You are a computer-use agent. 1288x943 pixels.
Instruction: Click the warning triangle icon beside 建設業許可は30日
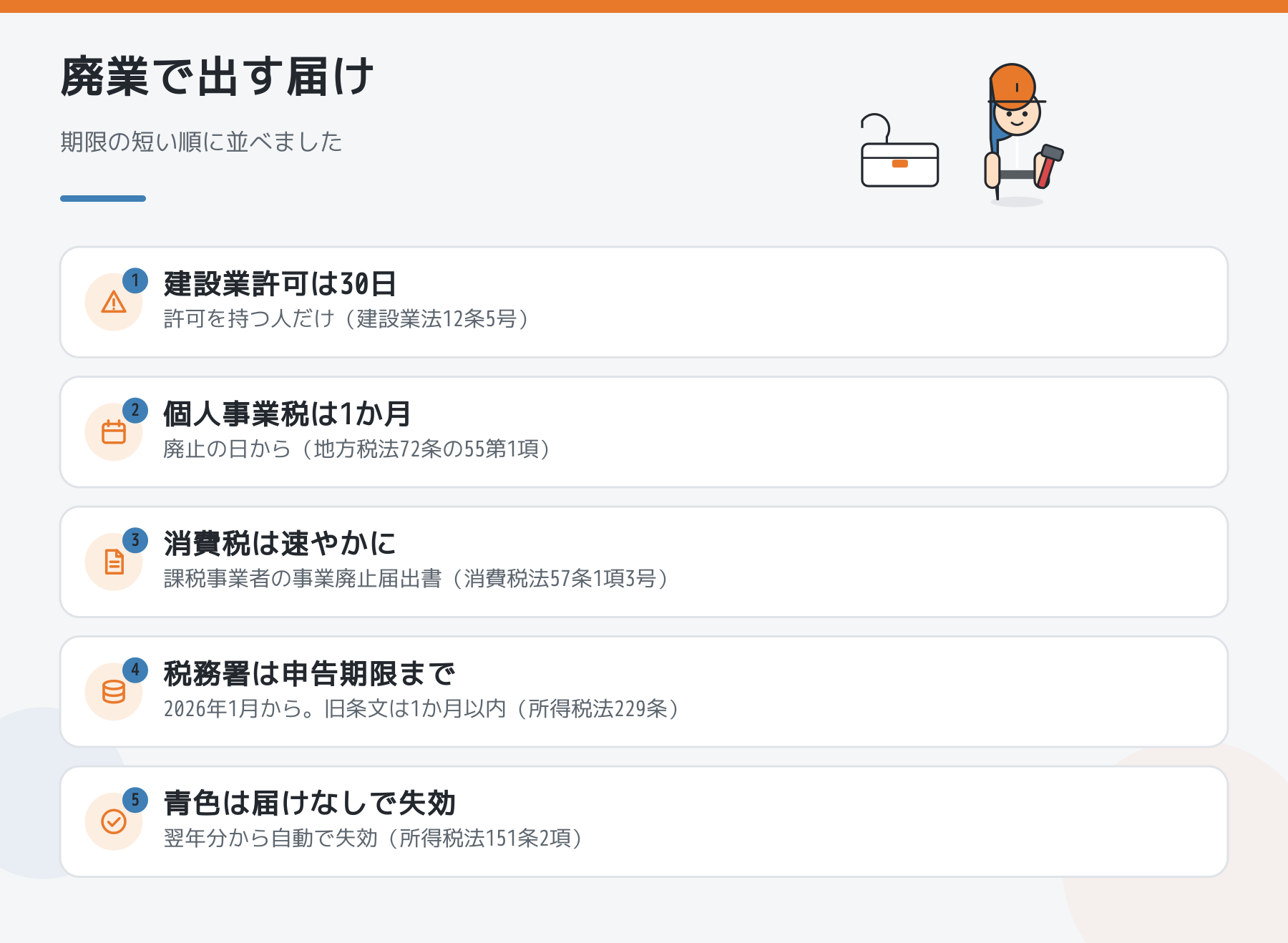coord(114,302)
